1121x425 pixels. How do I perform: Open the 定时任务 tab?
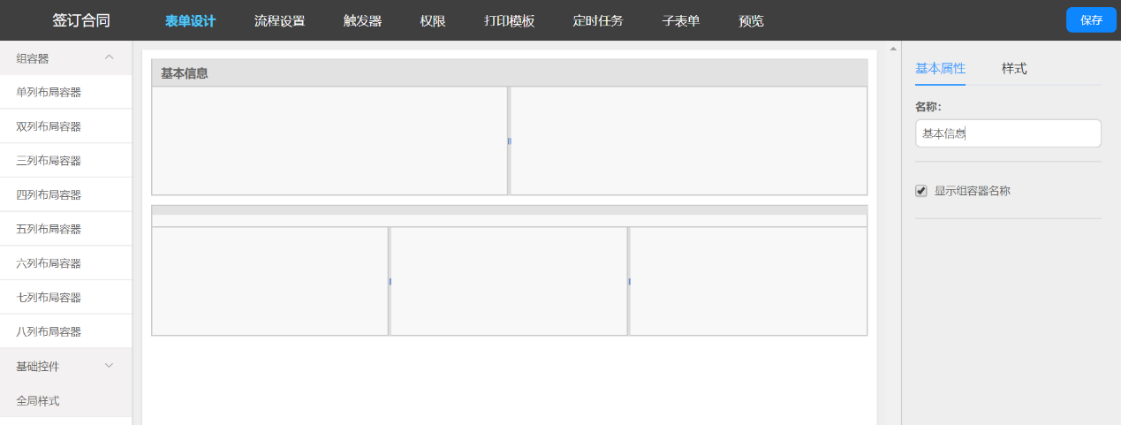click(x=597, y=21)
